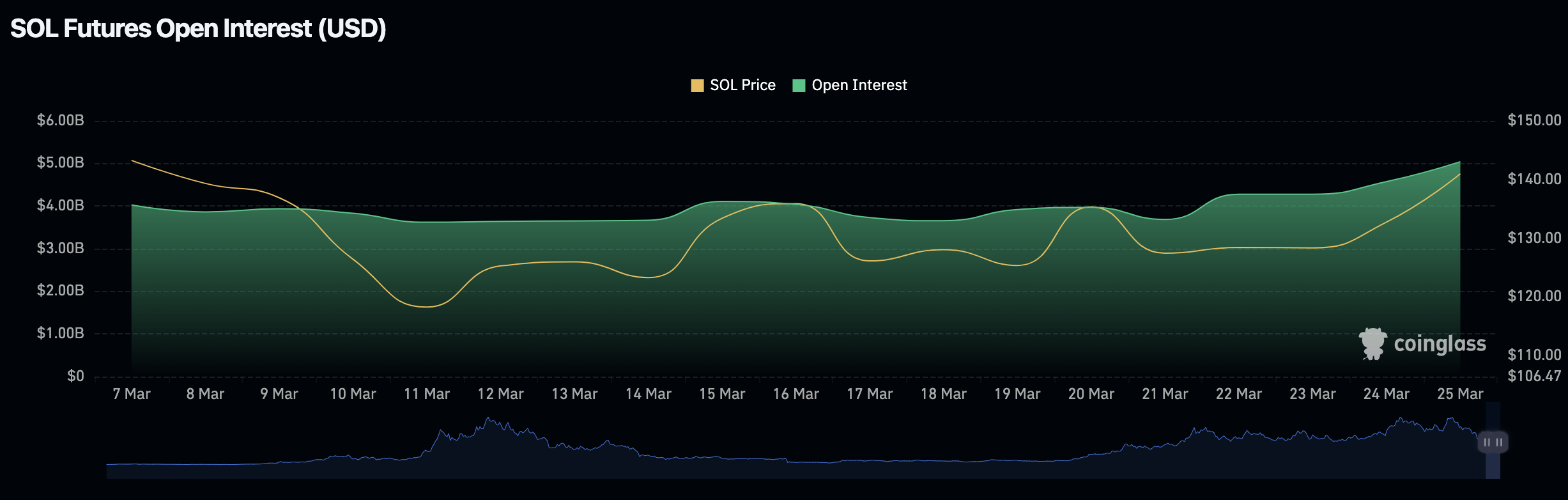Click the '$150.00' right axis label
Viewport: 1568px width, 500px height.
coord(1534,120)
